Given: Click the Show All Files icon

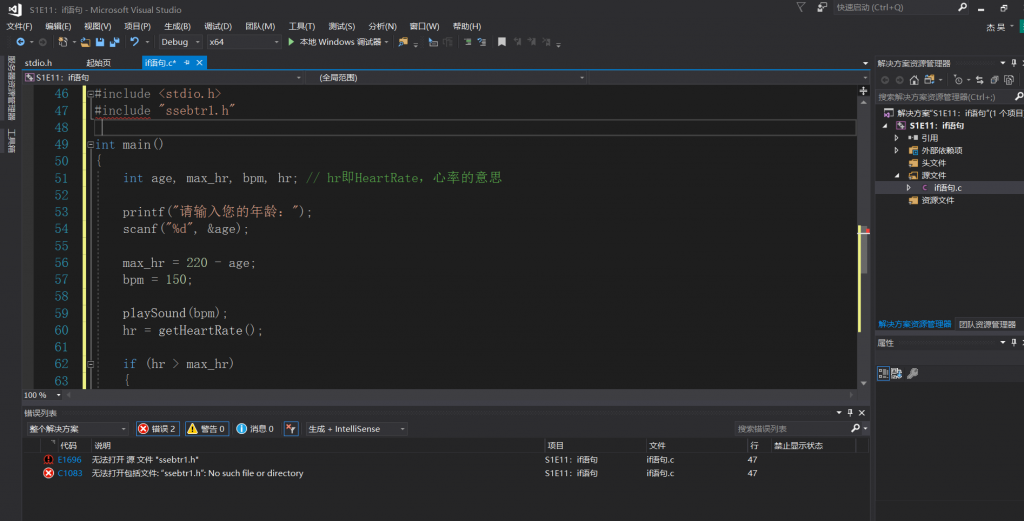Looking at the screenshot, I should point(1009,80).
